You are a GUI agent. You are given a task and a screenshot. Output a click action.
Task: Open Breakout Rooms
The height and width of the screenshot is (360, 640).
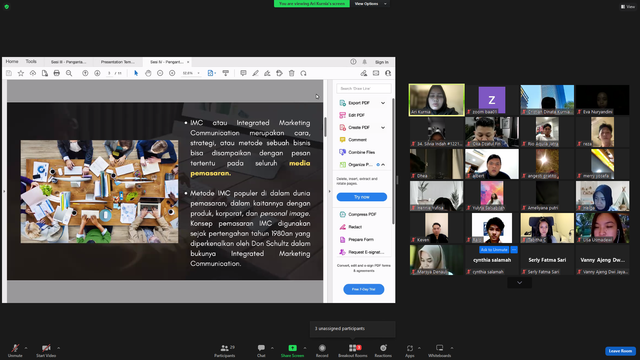tap(353, 351)
